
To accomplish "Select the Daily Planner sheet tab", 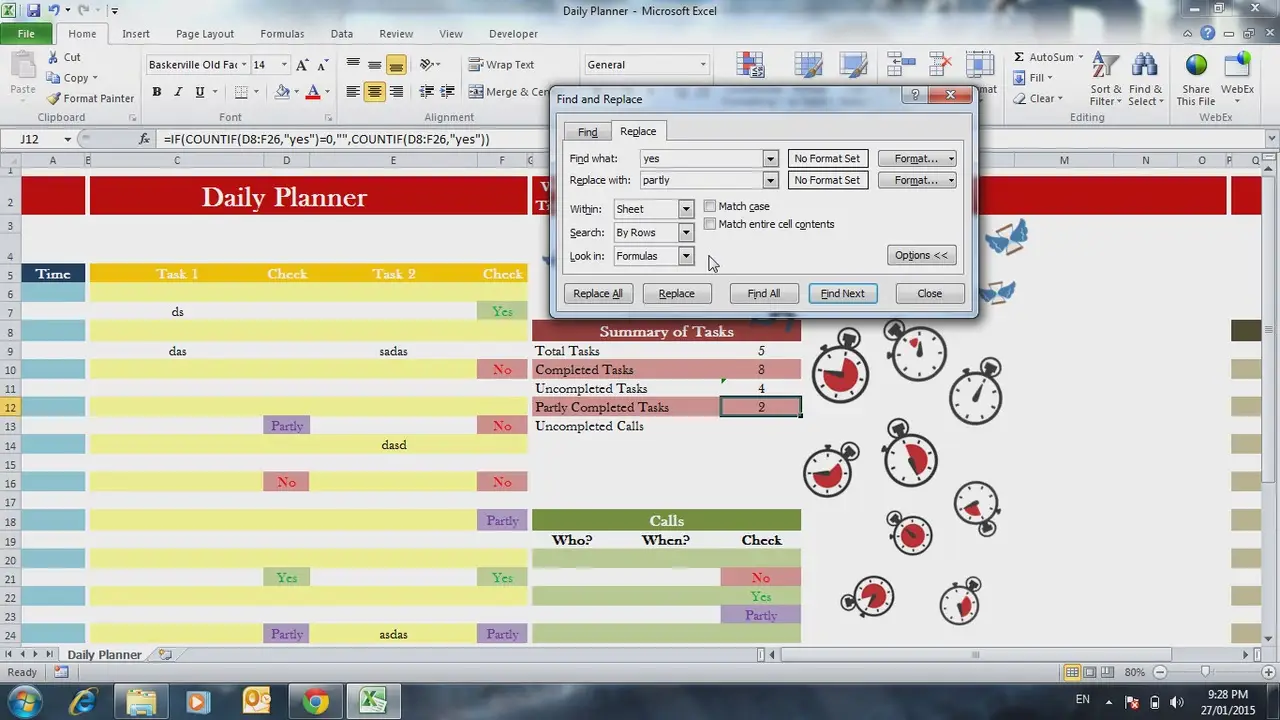I will (x=104, y=655).
